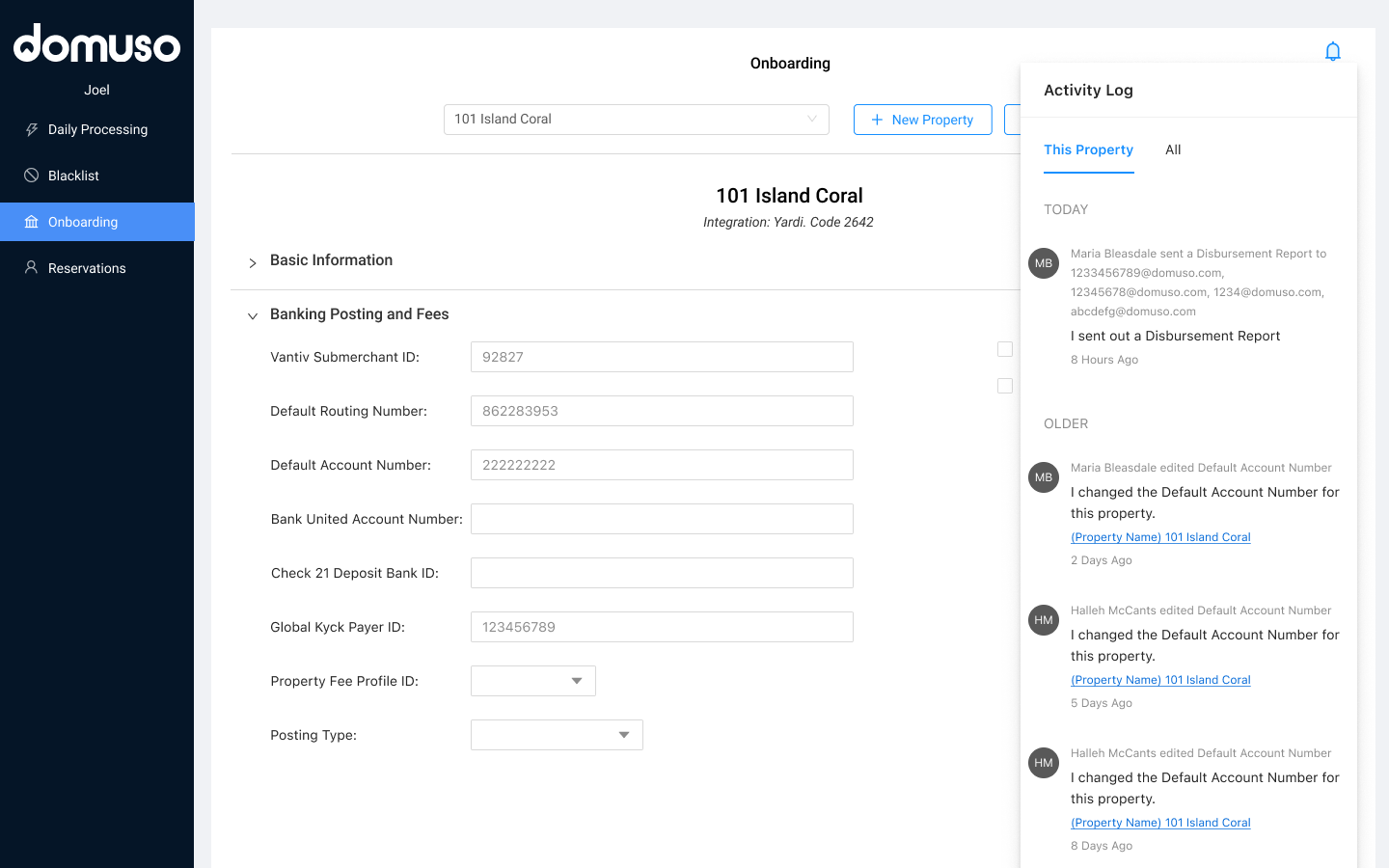1389x868 pixels.
Task: Open the Blacklist page
Action: (97, 176)
